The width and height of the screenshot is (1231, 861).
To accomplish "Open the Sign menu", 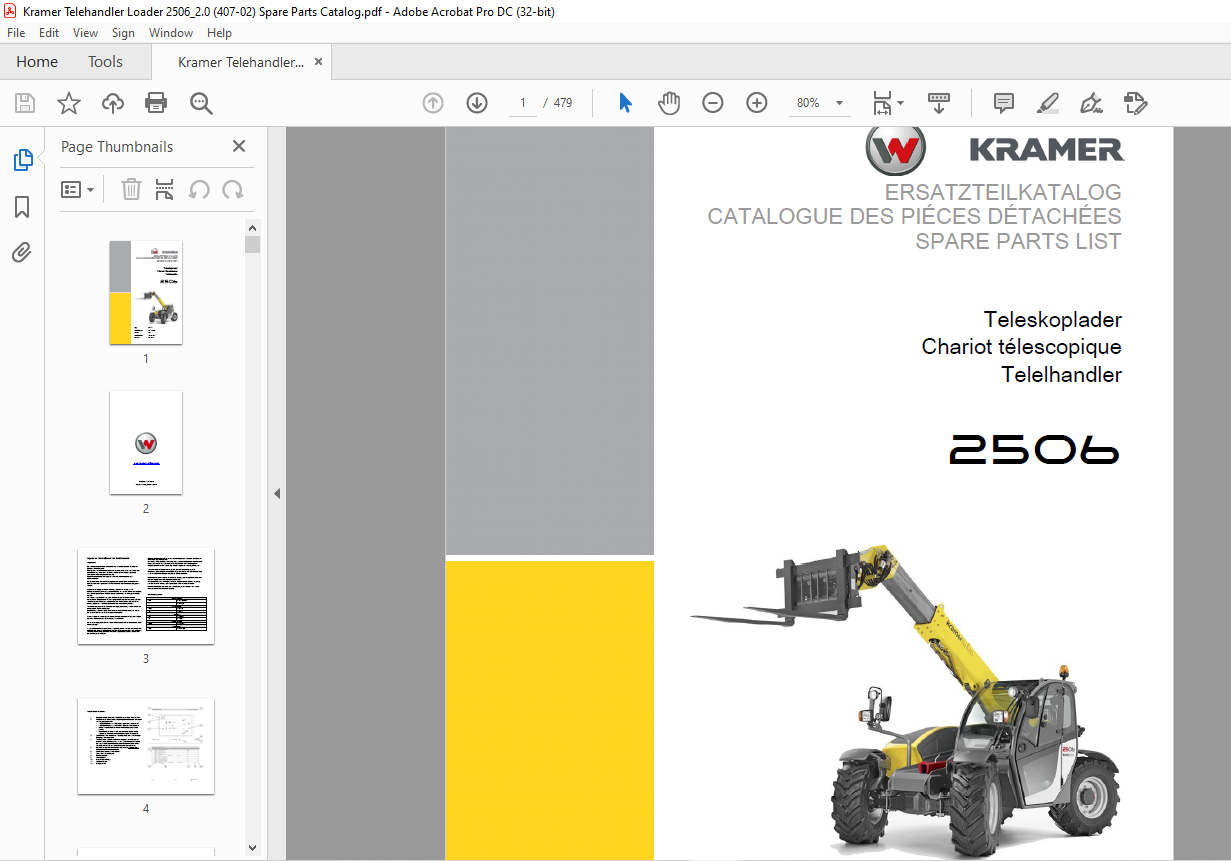I will tap(123, 33).
